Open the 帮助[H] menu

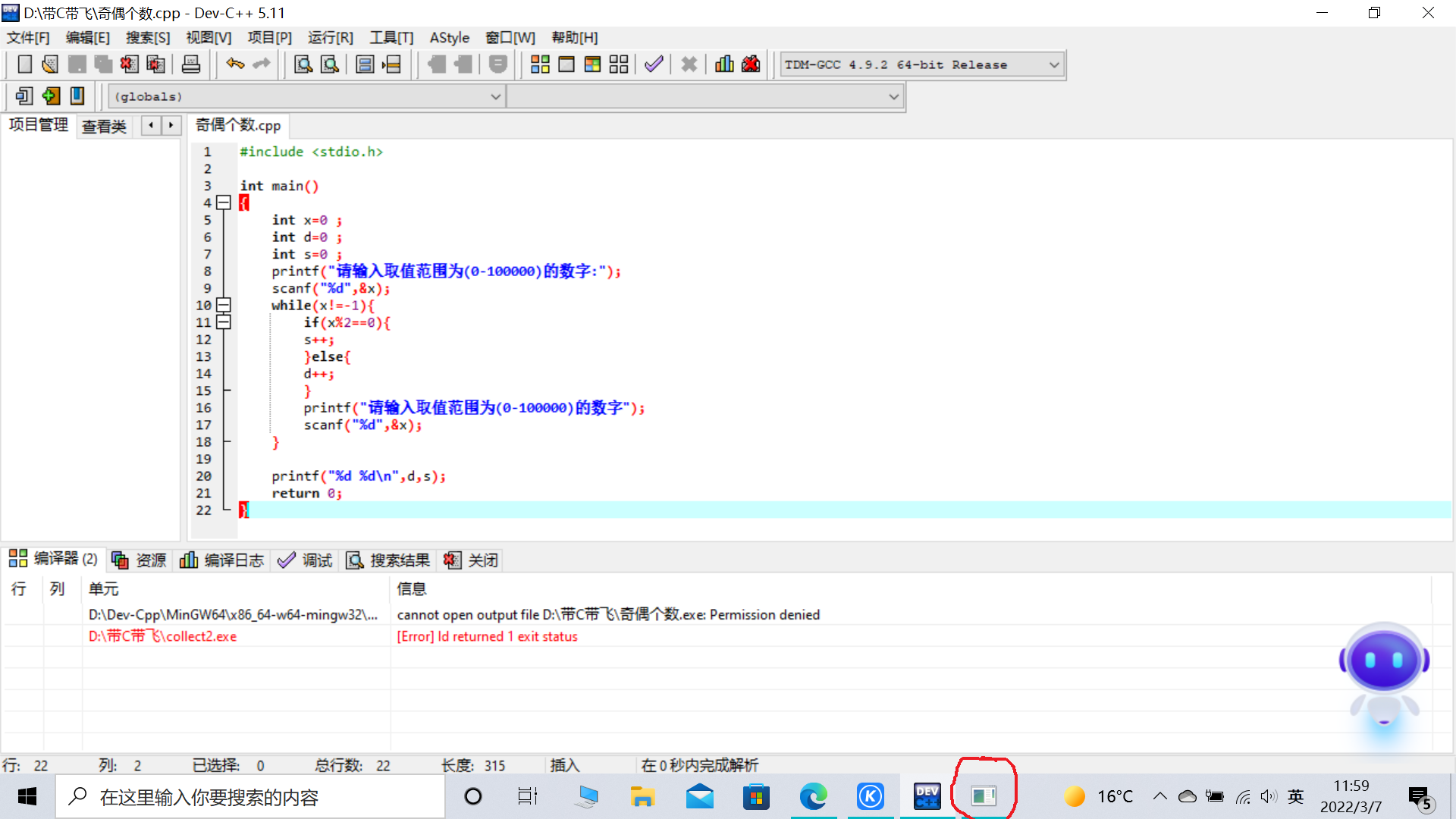[575, 38]
